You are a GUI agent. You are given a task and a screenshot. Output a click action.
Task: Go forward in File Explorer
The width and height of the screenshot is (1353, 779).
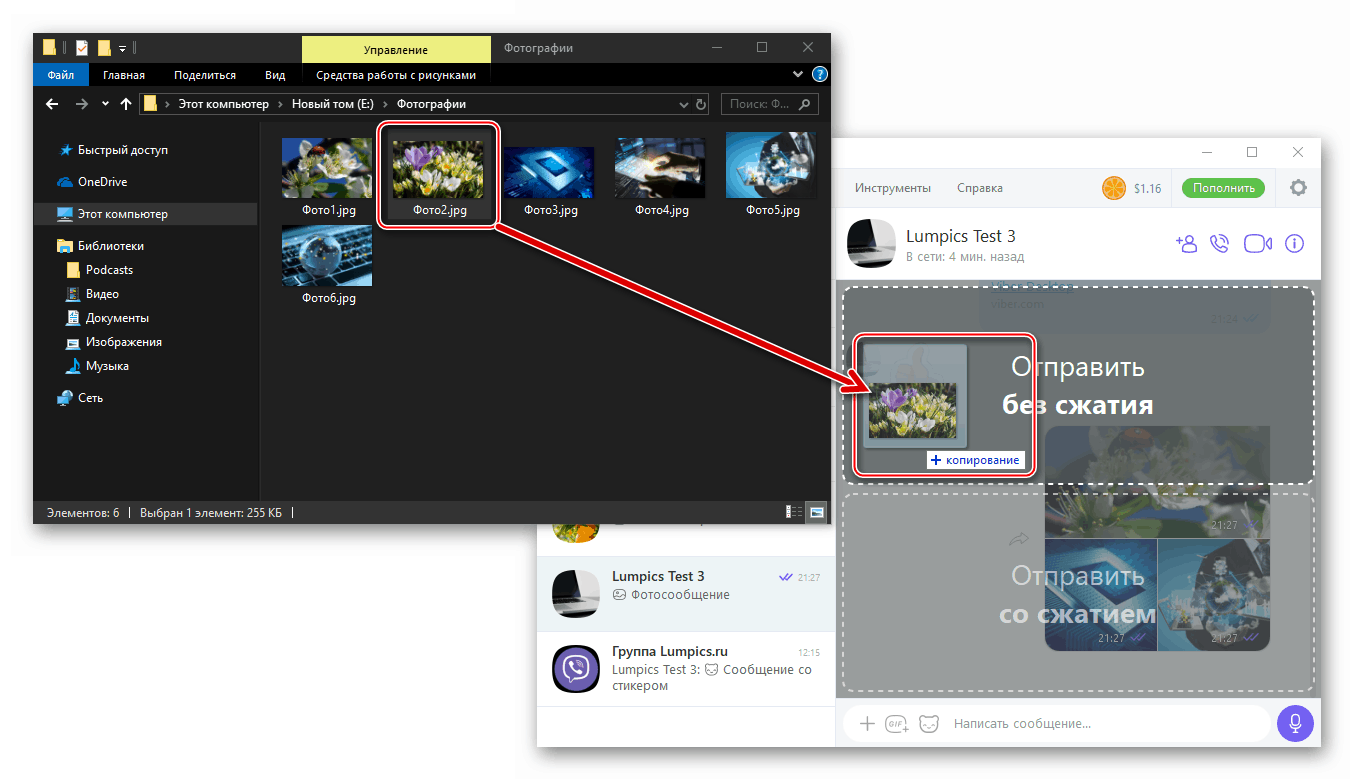[x=82, y=104]
